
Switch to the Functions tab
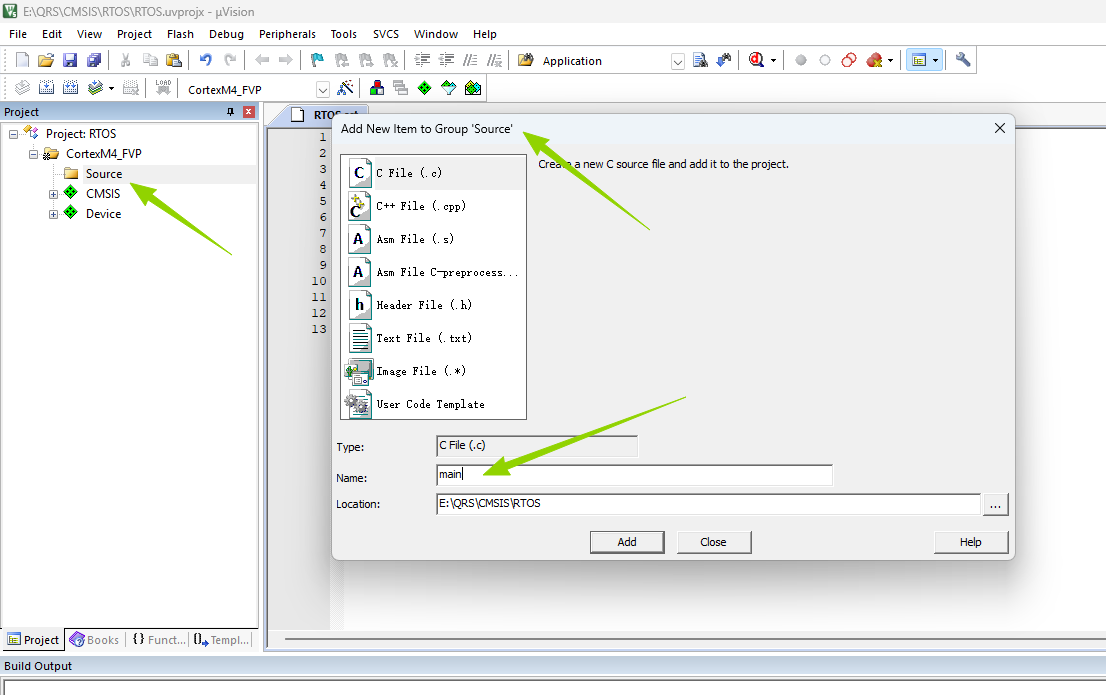[x=159, y=639]
